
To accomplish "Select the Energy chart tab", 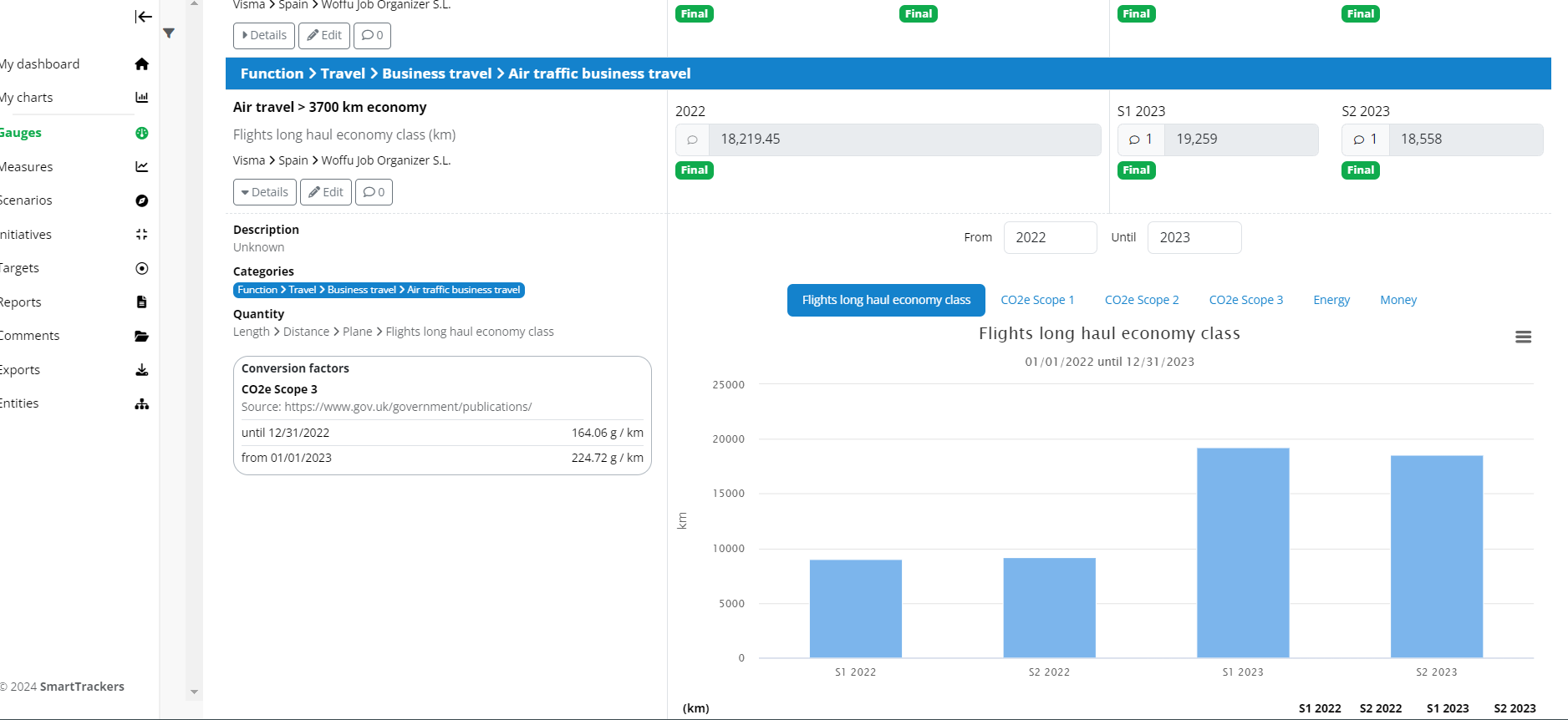I will 1331,300.
